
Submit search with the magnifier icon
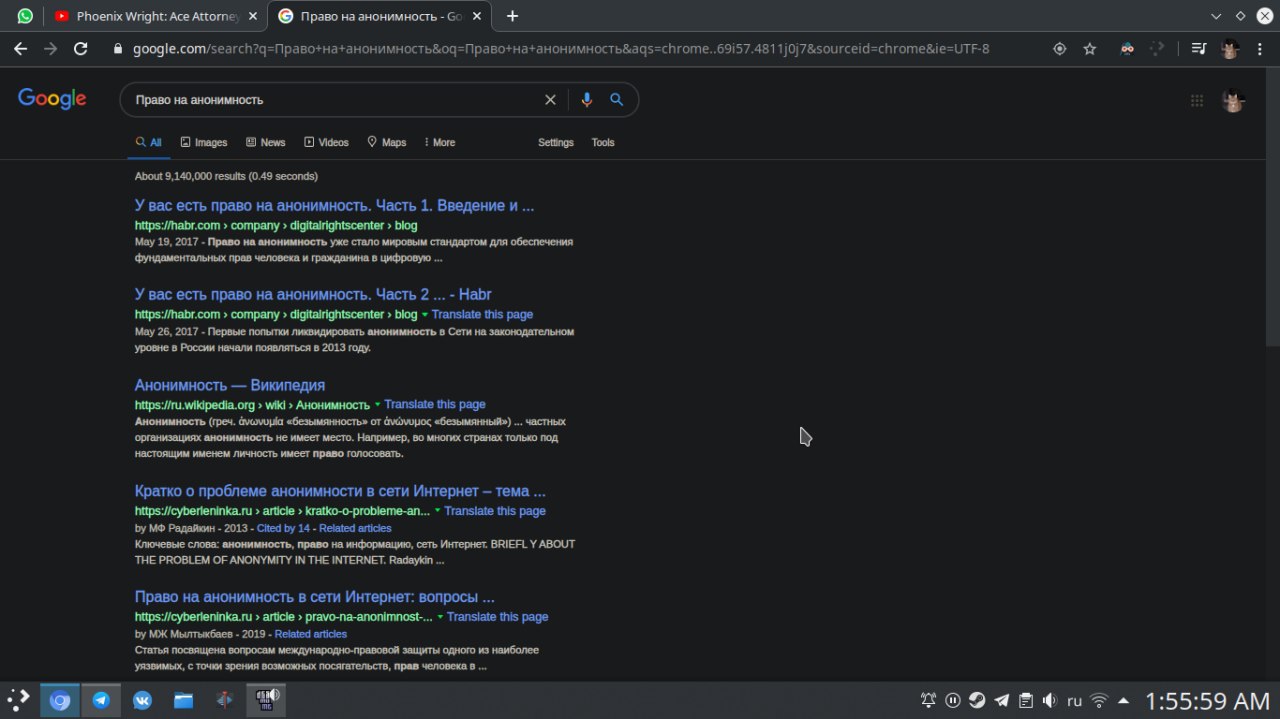click(617, 100)
